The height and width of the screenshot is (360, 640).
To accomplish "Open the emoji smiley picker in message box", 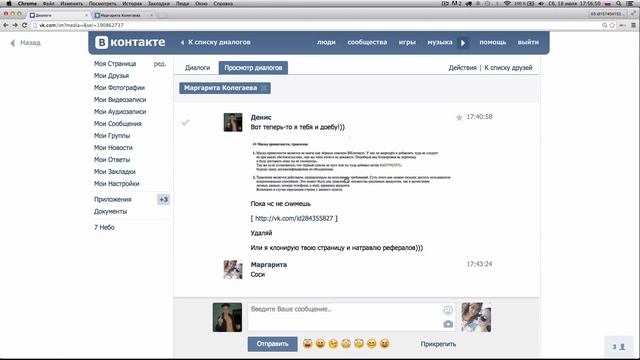I will tap(448, 310).
